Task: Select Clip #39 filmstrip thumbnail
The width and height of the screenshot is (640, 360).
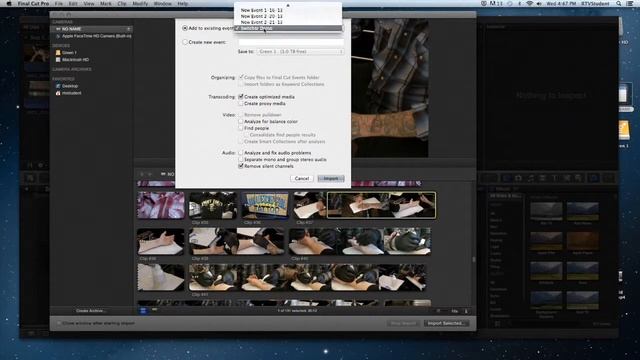Action: (x=236, y=242)
